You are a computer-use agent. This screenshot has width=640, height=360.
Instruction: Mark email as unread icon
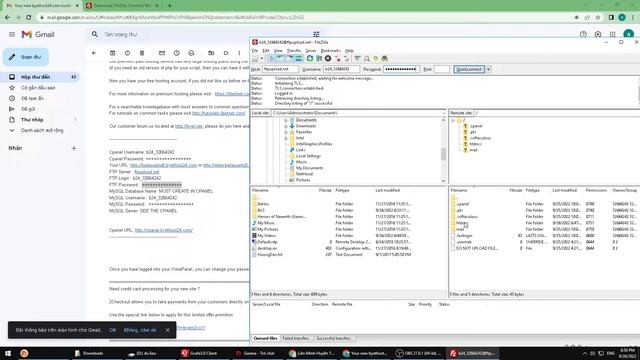[162, 53]
